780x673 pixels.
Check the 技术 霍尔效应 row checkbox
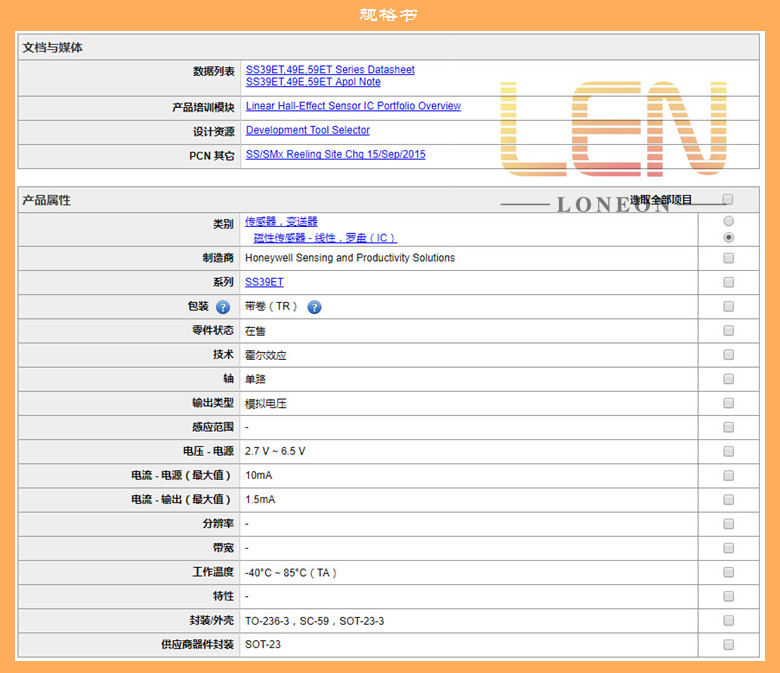(728, 355)
